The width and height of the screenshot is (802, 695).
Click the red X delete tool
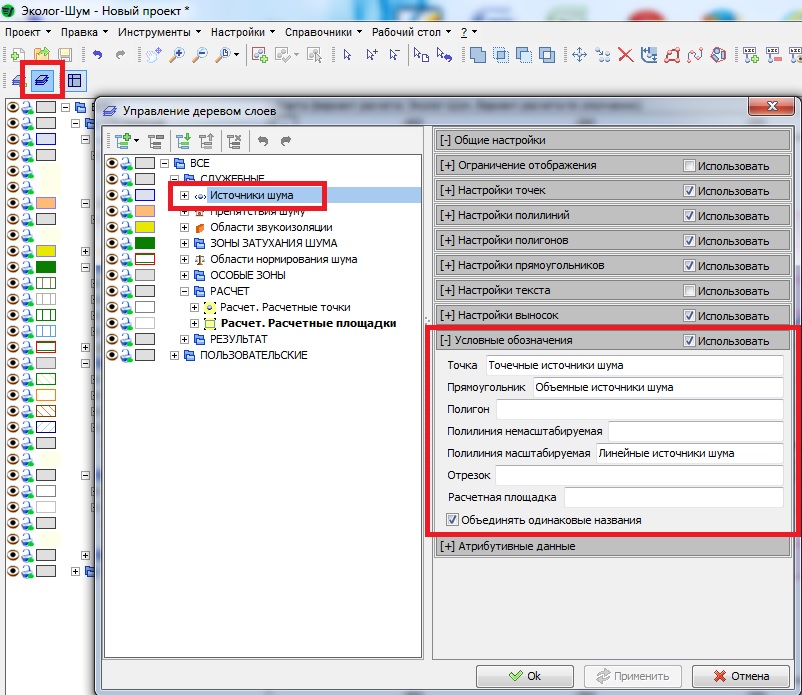pyautogui.click(x=626, y=55)
